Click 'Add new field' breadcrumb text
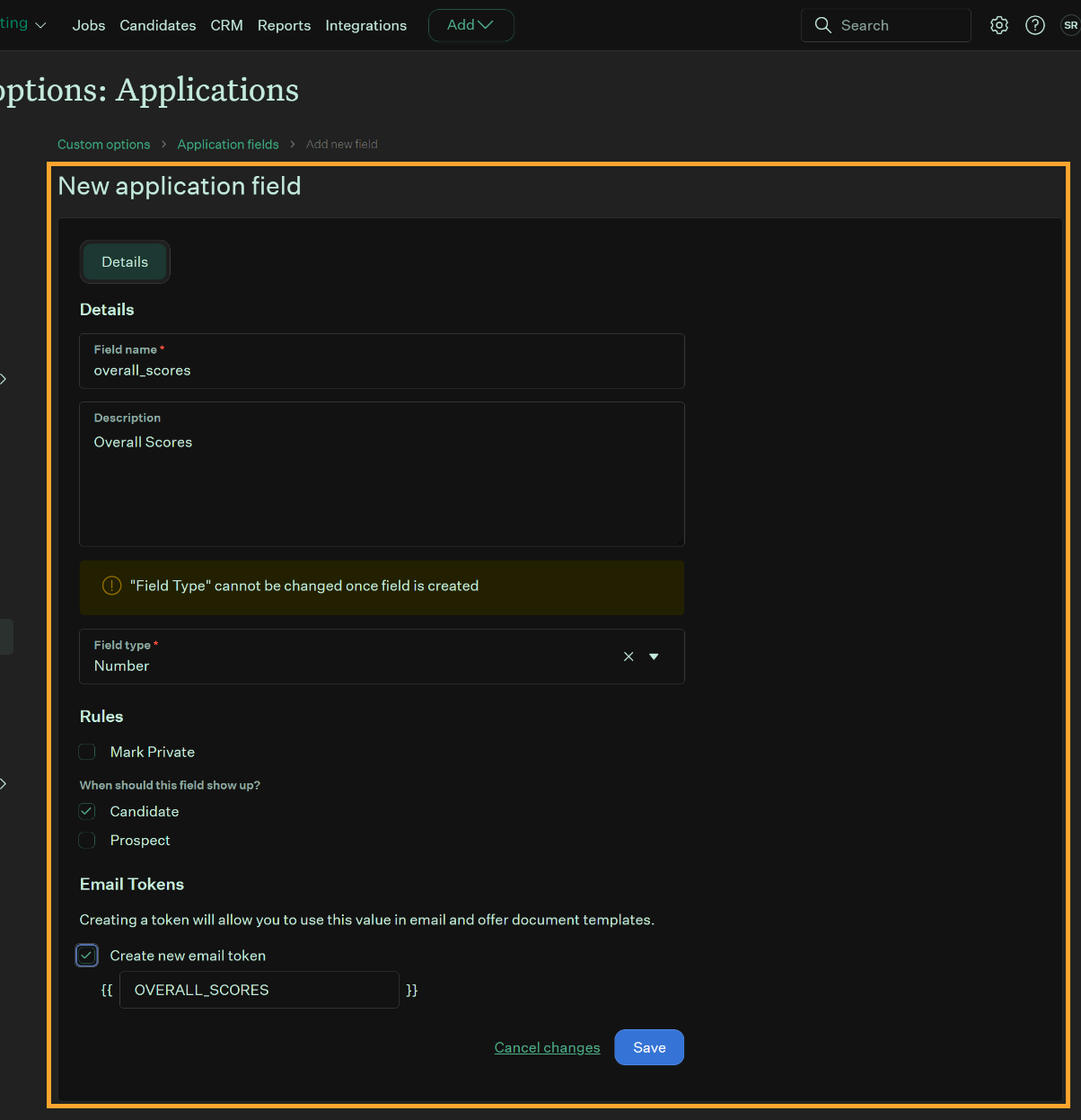 click(342, 144)
